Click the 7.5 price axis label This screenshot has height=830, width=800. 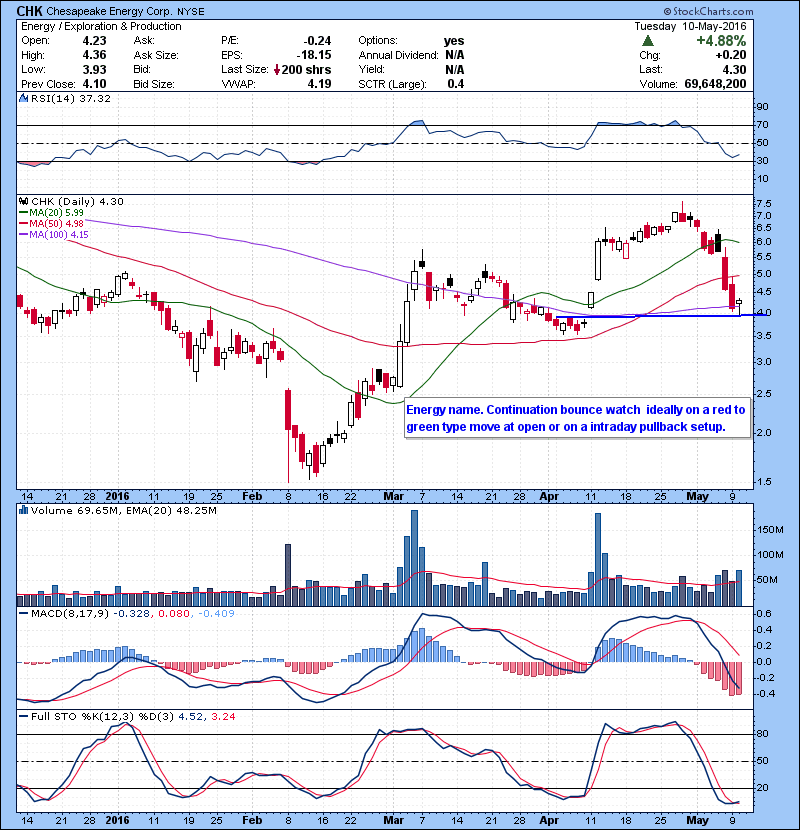click(x=765, y=203)
